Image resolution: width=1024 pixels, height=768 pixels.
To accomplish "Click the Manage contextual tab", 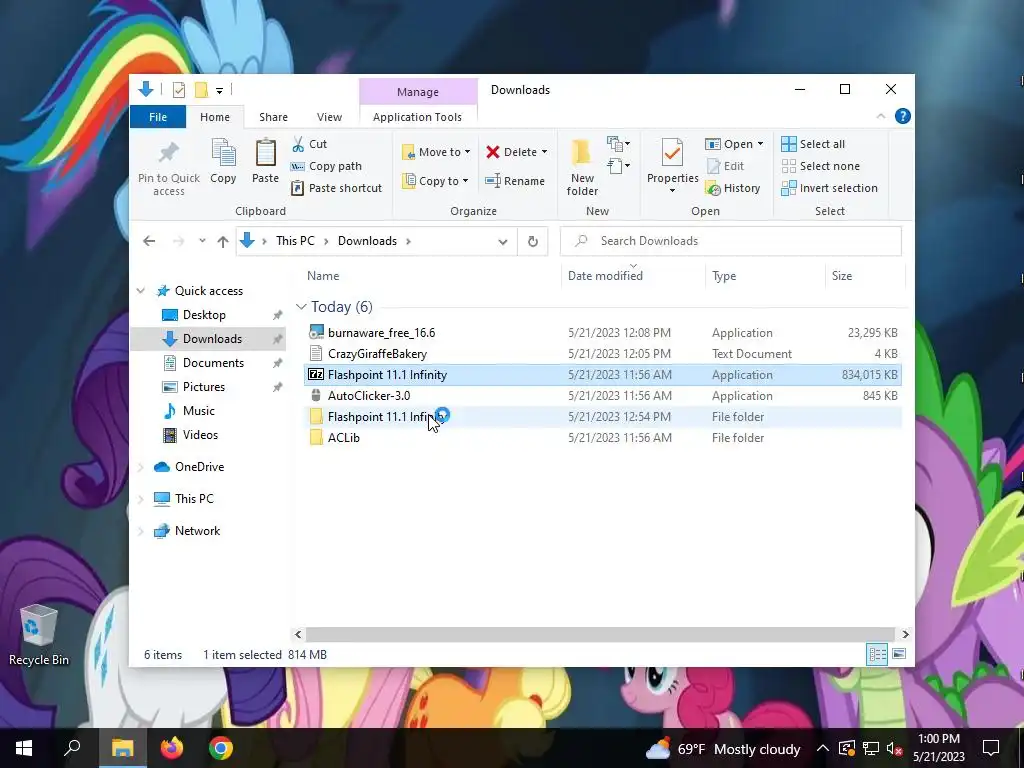I will click(418, 92).
